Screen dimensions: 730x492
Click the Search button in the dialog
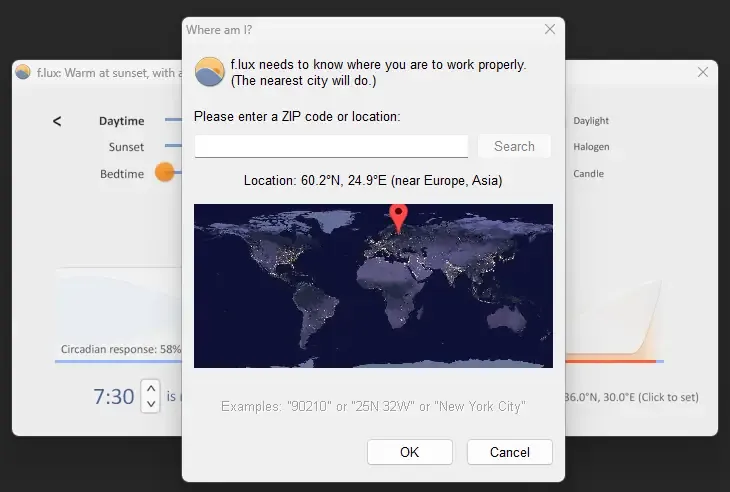pos(514,146)
